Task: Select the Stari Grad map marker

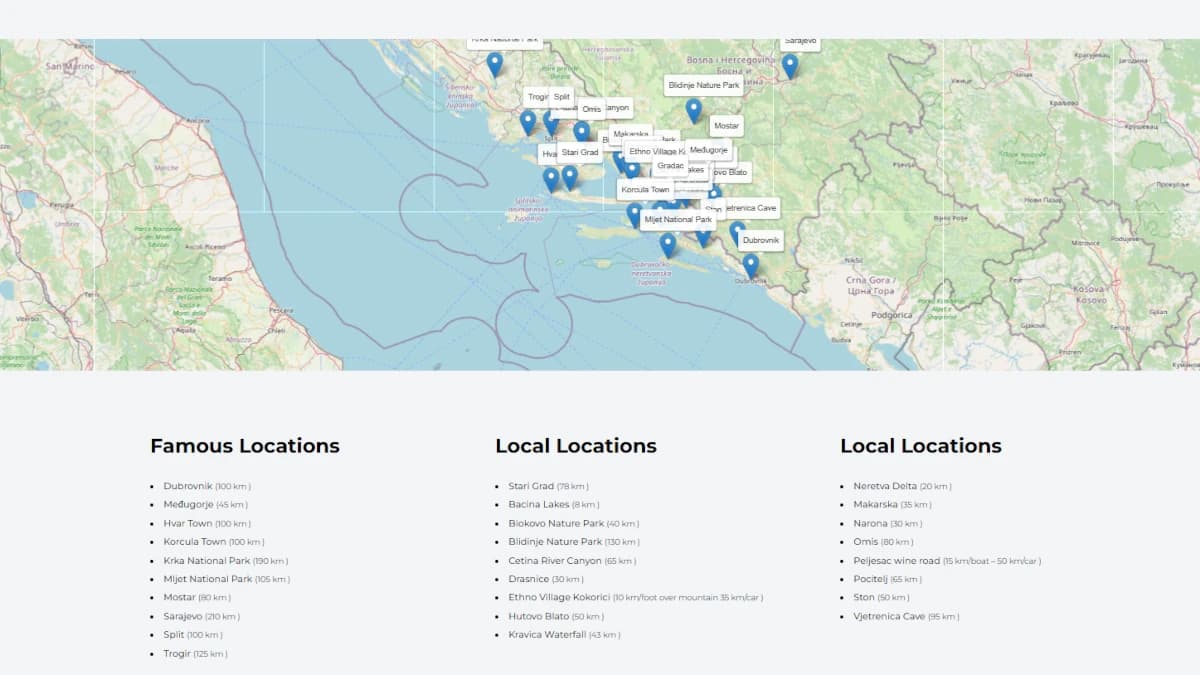Action: 570,178
